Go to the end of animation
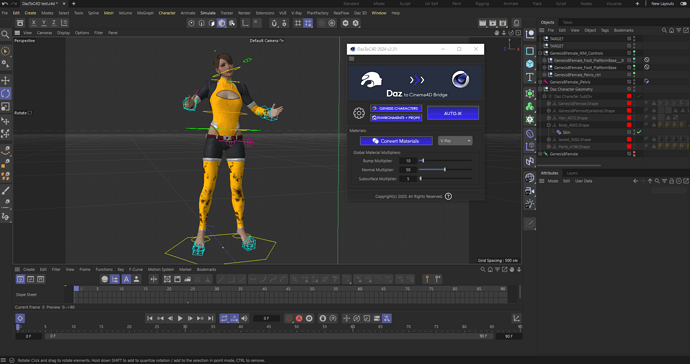 pos(210,318)
